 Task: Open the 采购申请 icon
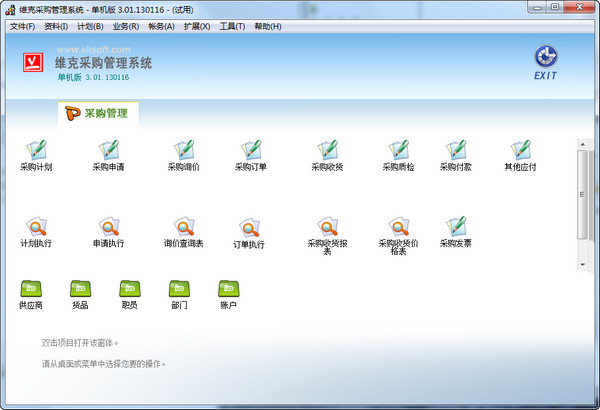(109, 155)
